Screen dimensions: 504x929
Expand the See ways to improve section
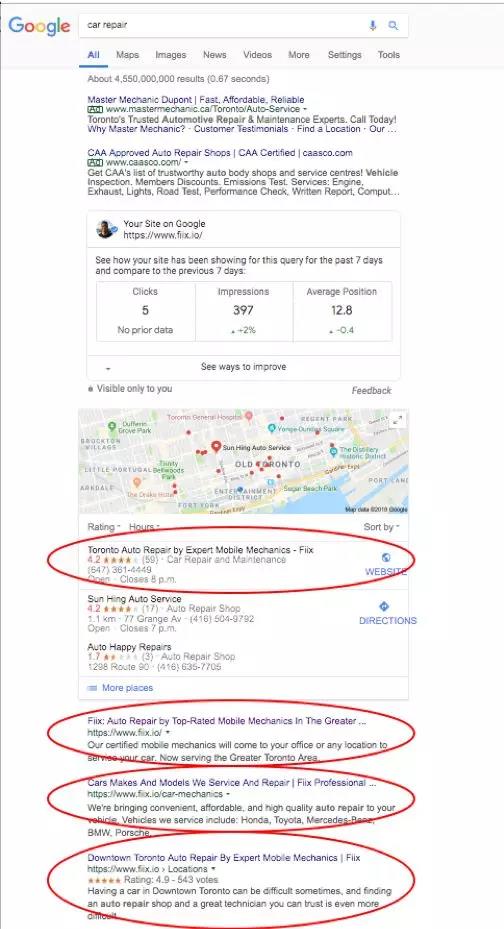pos(243,367)
